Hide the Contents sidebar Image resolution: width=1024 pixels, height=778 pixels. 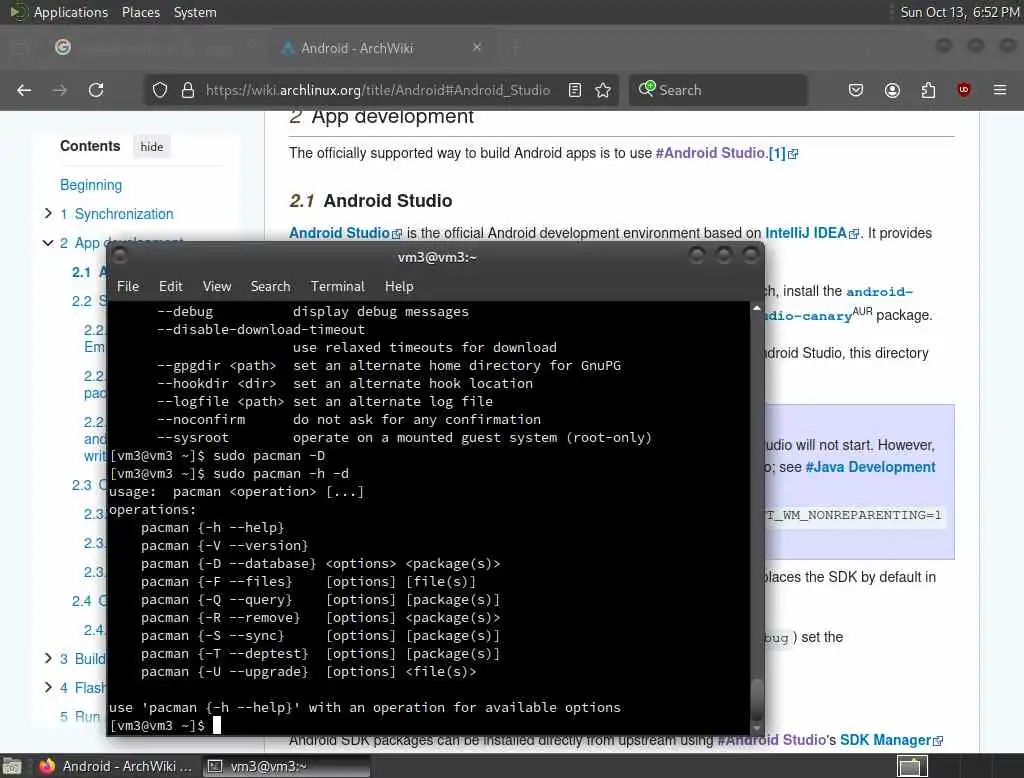tap(152, 147)
